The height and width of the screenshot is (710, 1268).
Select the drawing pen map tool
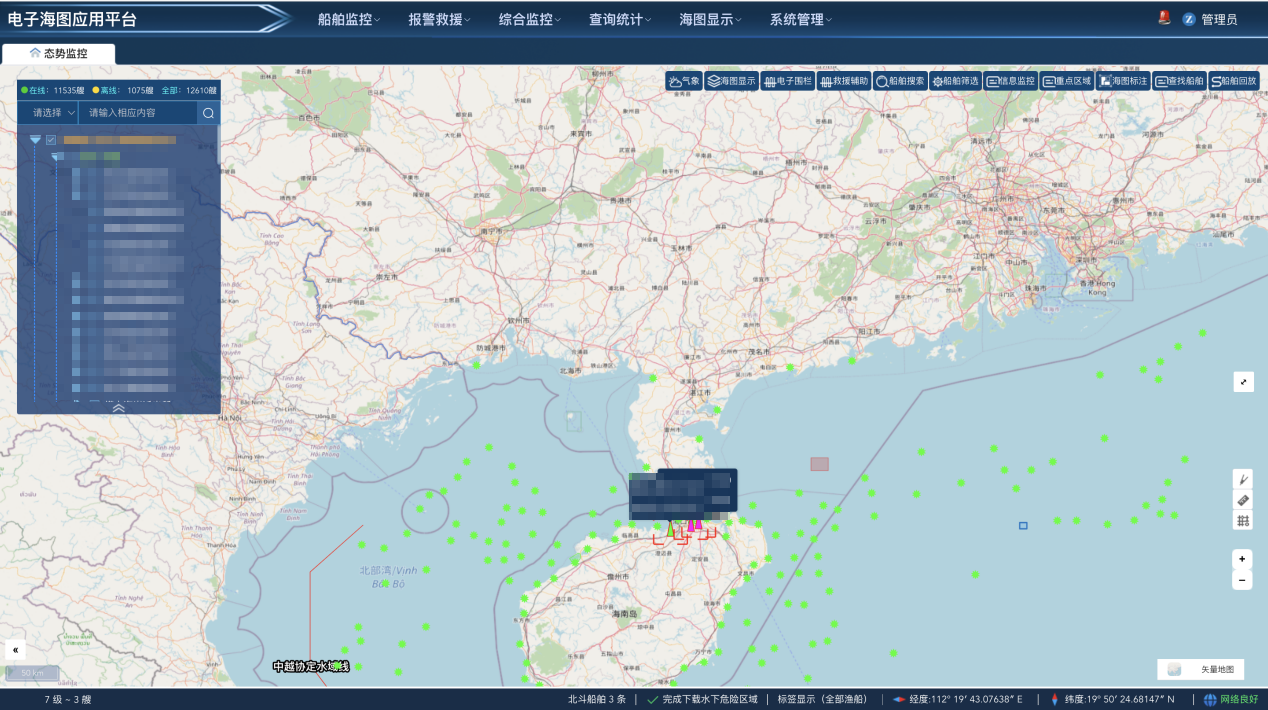point(1243,479)
